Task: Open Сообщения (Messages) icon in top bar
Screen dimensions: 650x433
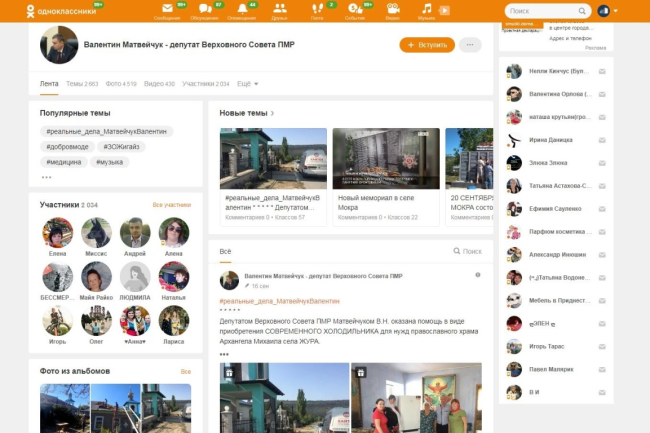Action: point(167,10)
